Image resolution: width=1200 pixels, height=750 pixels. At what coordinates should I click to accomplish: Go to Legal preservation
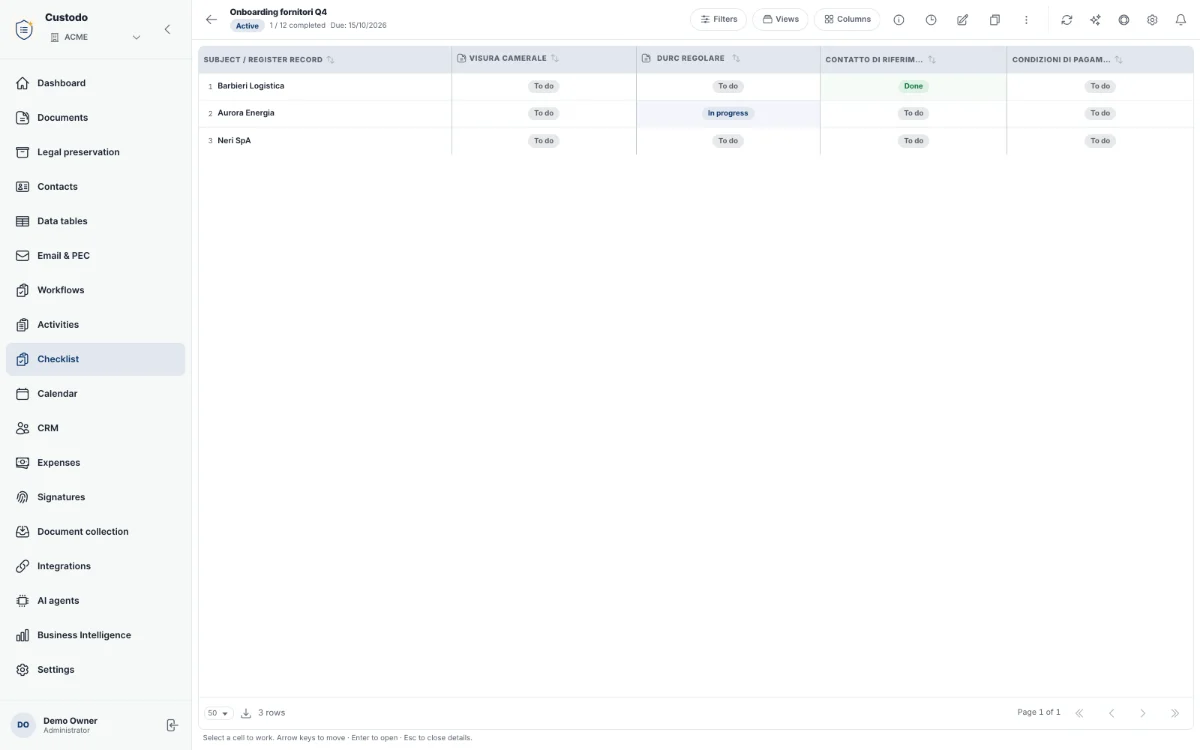(95, 152)
